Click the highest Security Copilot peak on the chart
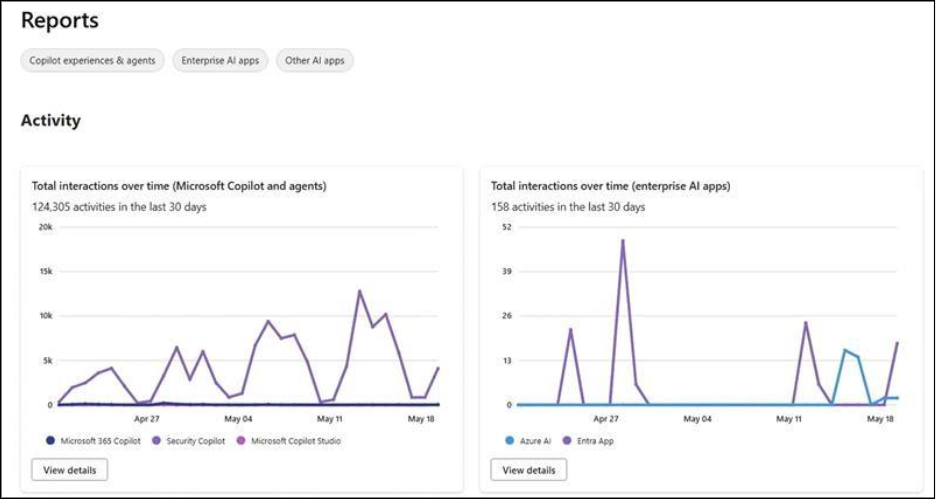This screenshot has width=939, height=499. [359, 291]
